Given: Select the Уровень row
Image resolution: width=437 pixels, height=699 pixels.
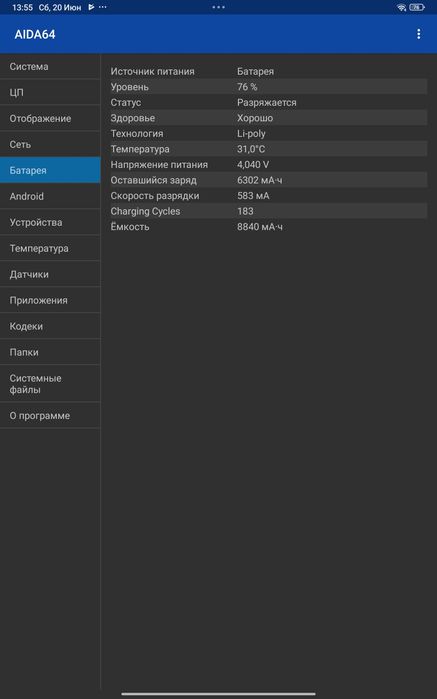Looking at the screenshot, I should (268, 87).
